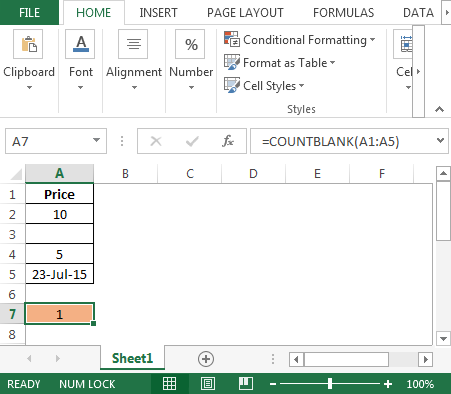Add a new sheet with plus icon
This screenshot has height=394, width=451.
206,359
